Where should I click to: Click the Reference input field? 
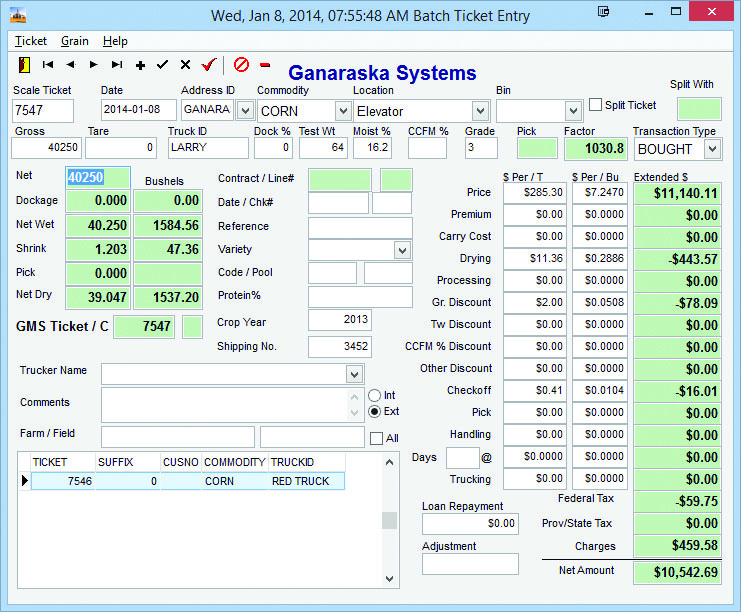[x=360, y=227]
